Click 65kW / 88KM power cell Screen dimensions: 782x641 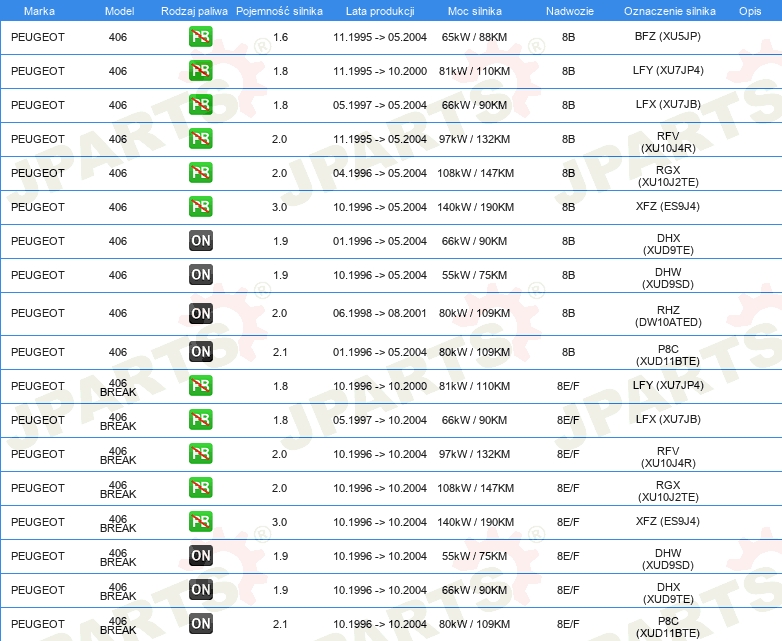[474, 37]
